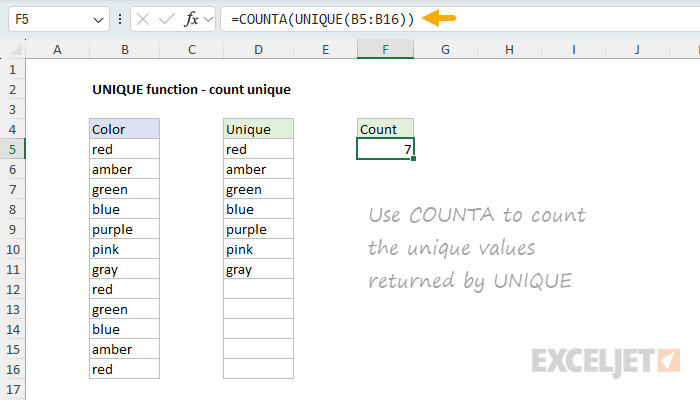Select column J header

click(637, 49)
